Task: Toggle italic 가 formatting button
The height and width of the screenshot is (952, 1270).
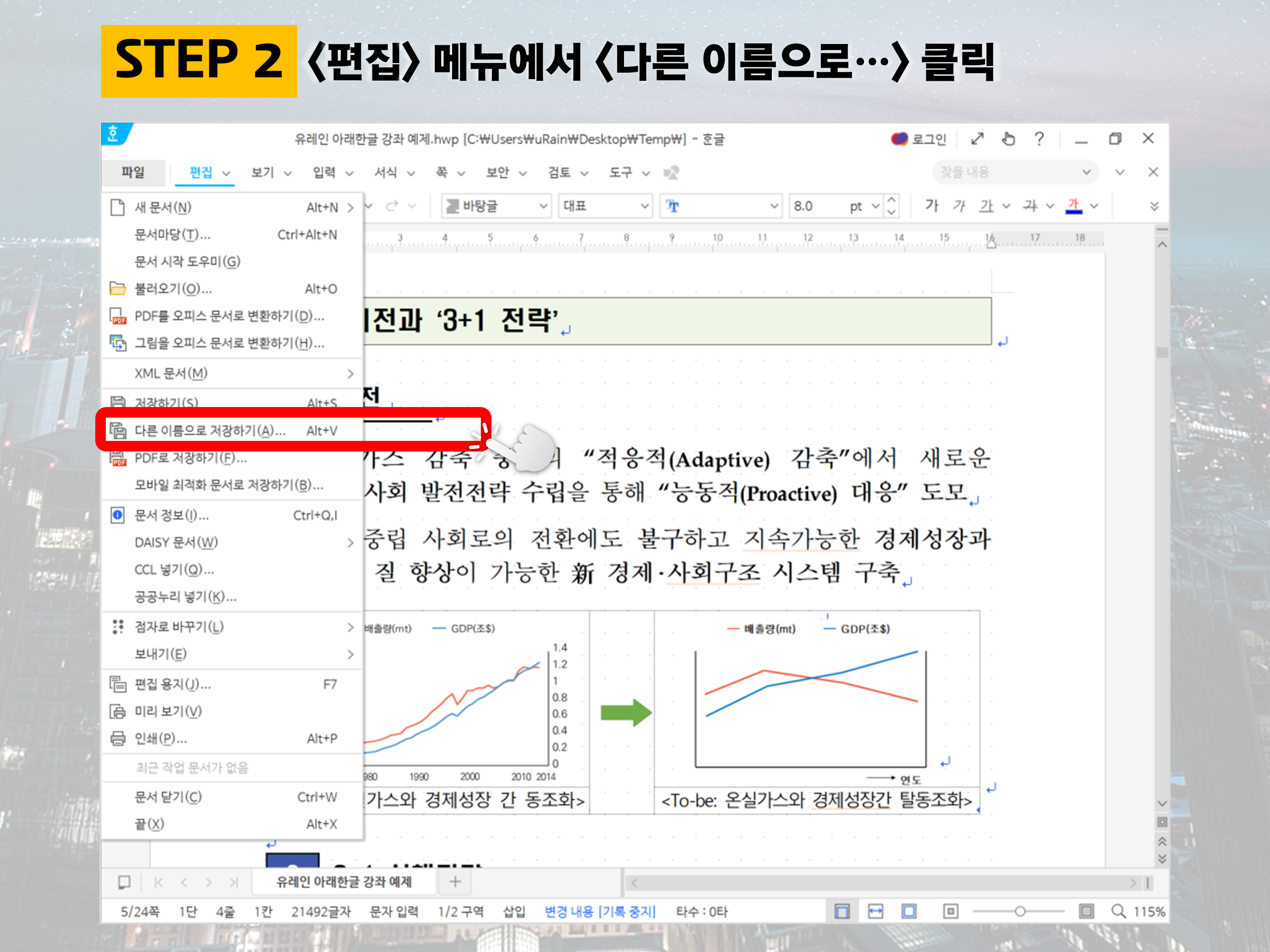Action: [x=959, y=206]
